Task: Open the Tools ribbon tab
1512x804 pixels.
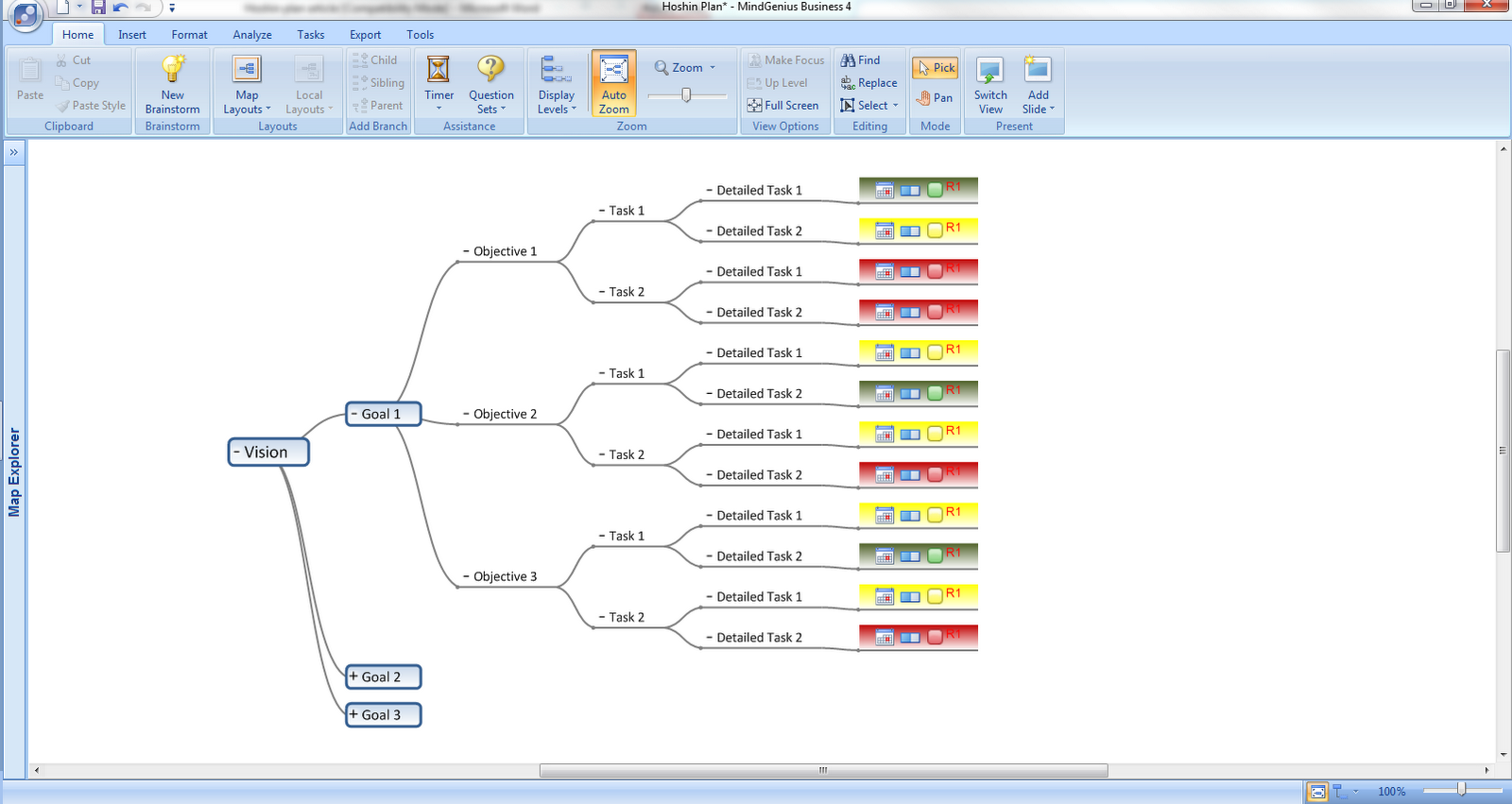Action: click(x=421, y=35)
